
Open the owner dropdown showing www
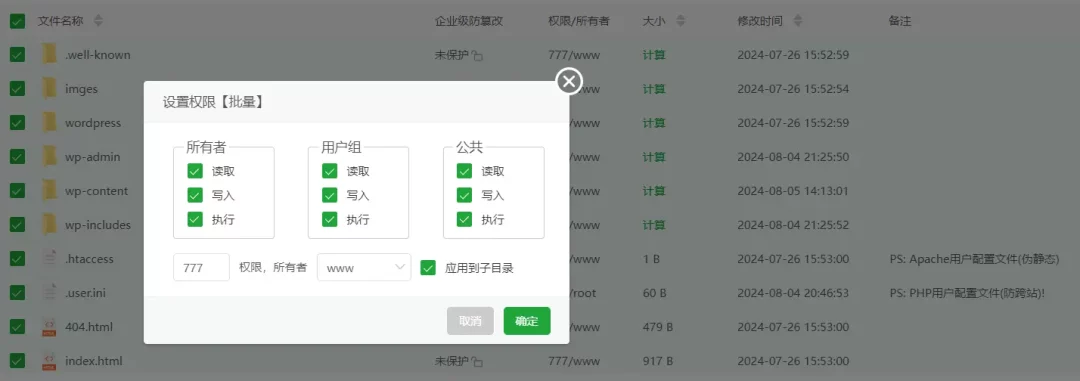pyautogui.click(x=364, y=267)
